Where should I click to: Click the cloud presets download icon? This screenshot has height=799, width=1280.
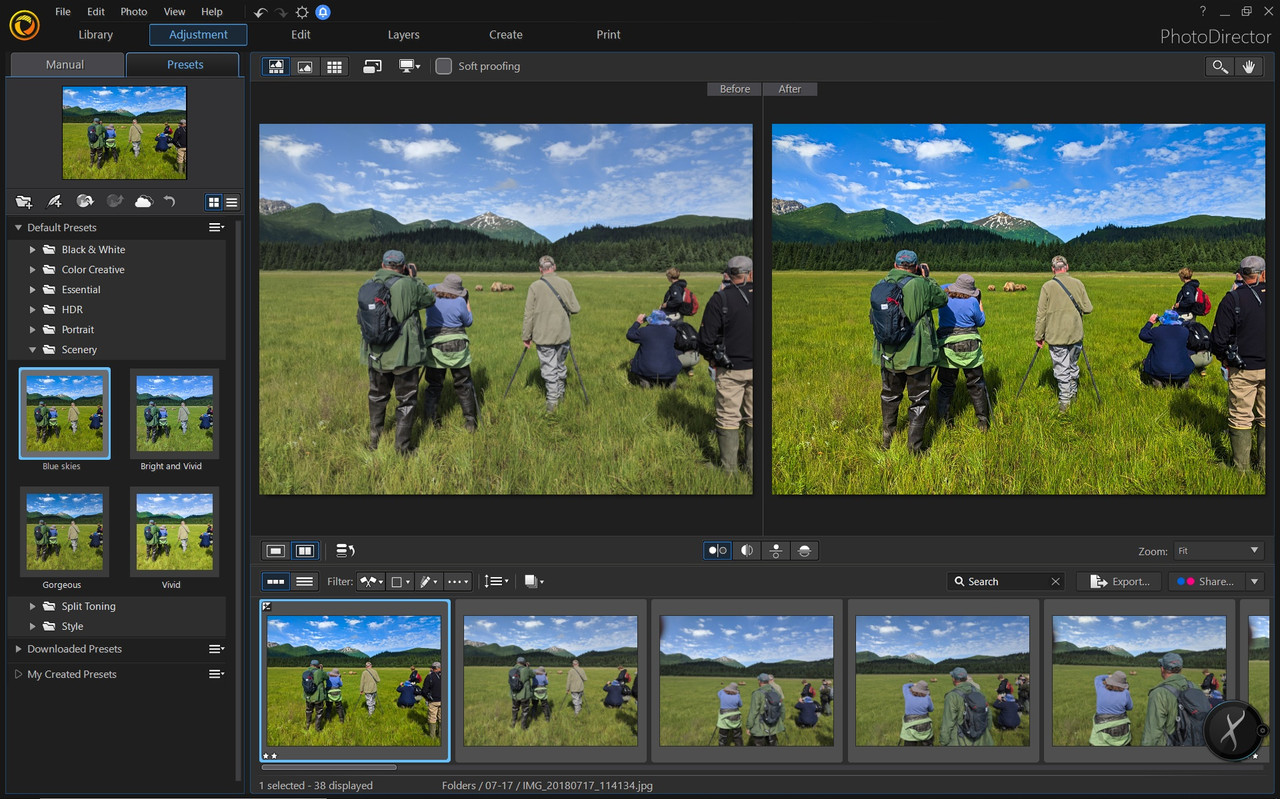[143, 202]
